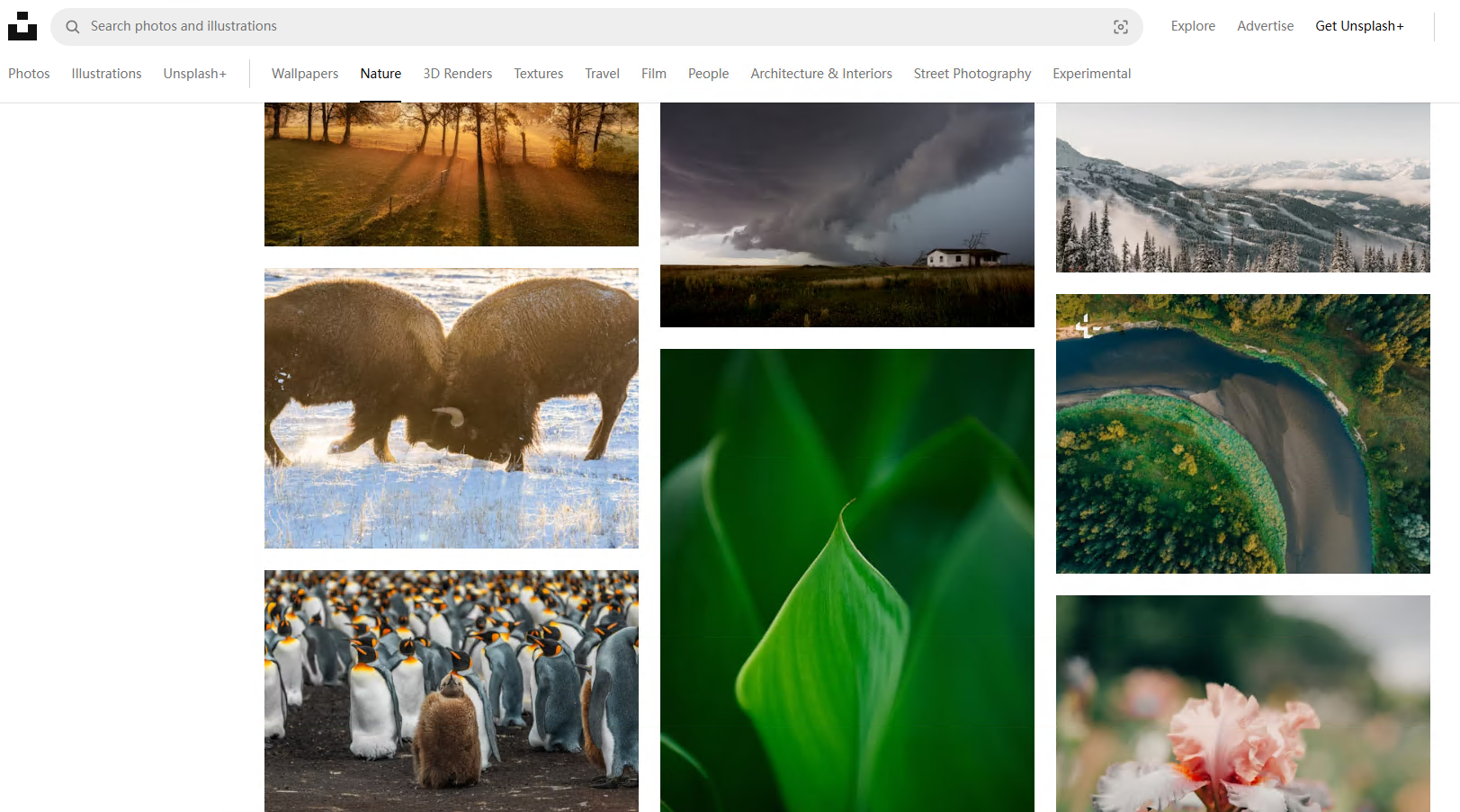This screenshot has width=1460, height=812.
Task: Select the People category
Action: (708, 74)
